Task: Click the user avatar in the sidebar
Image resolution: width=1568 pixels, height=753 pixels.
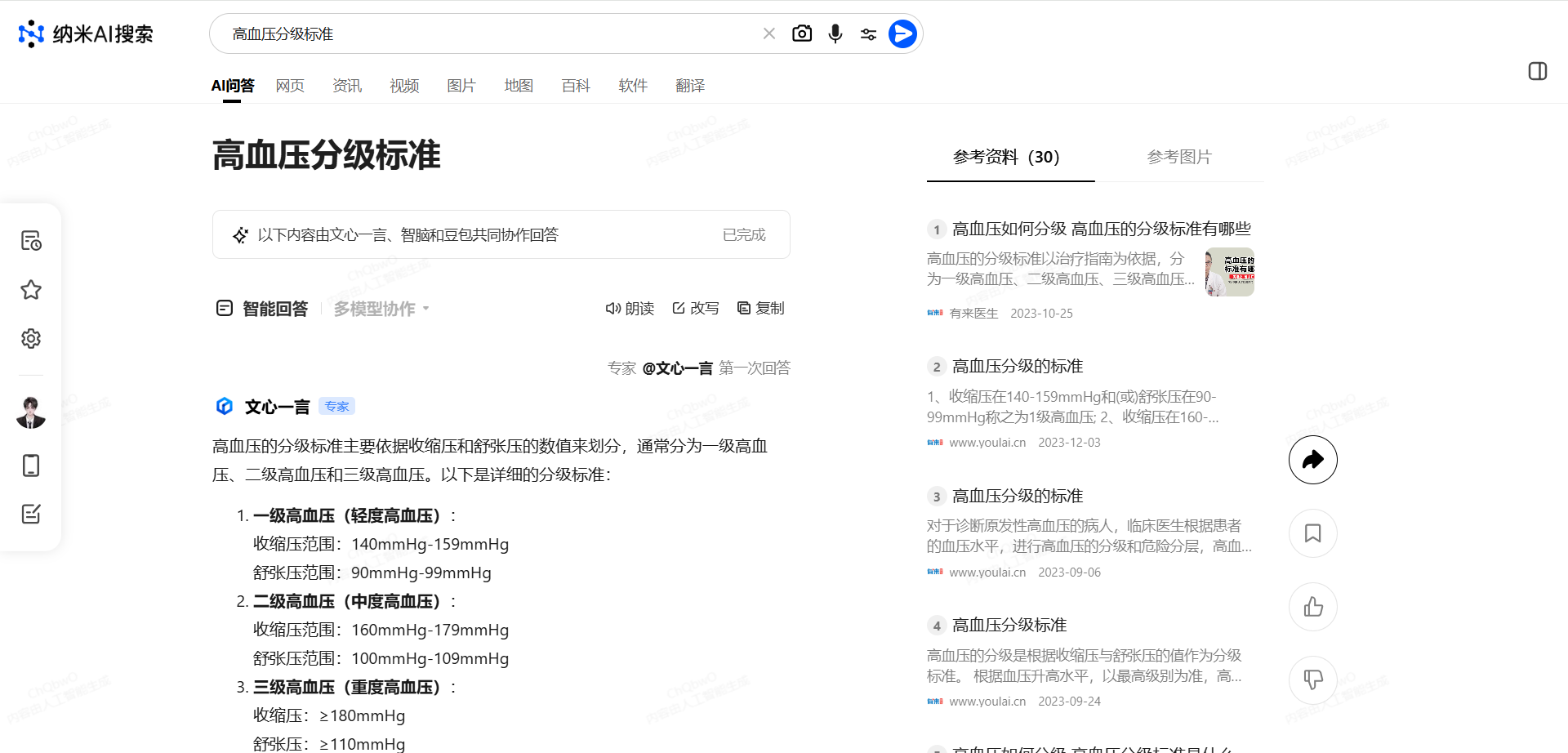Action: (x=30, y=412)
